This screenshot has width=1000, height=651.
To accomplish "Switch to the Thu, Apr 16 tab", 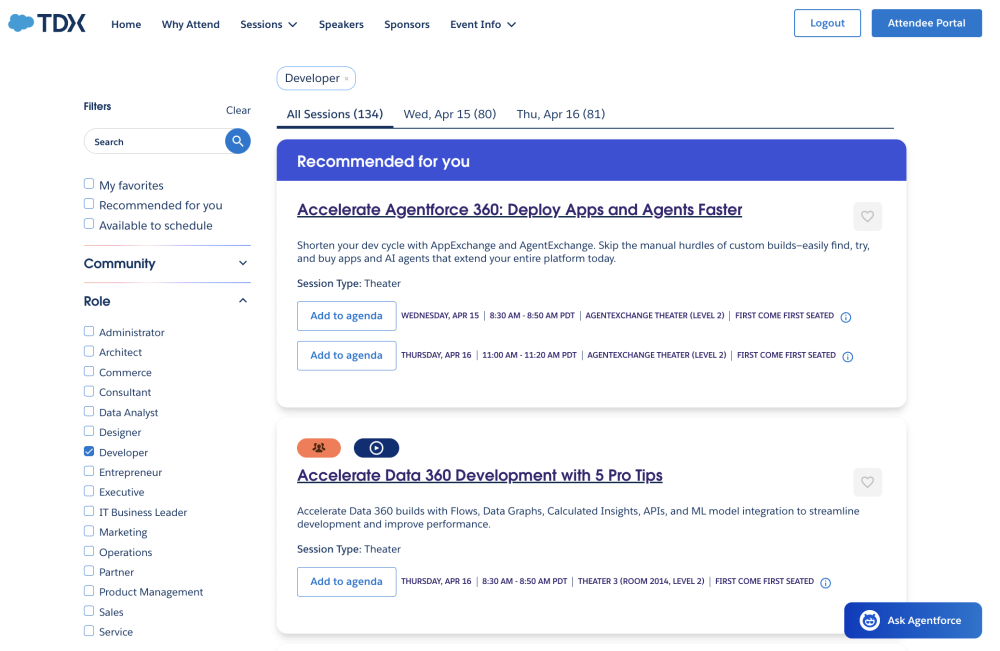I will click(560, 113).
